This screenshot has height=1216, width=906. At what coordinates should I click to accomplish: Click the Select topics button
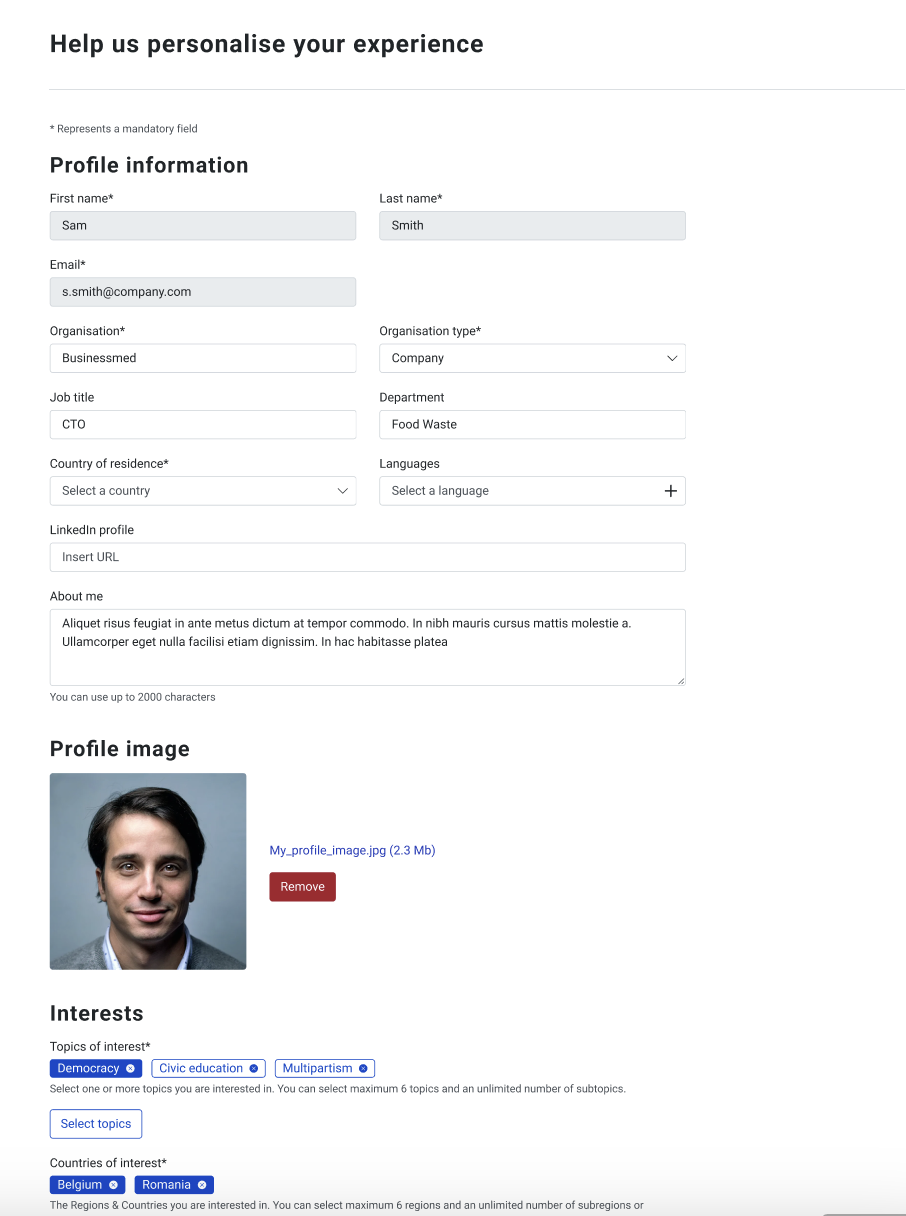click(96, 1124)
